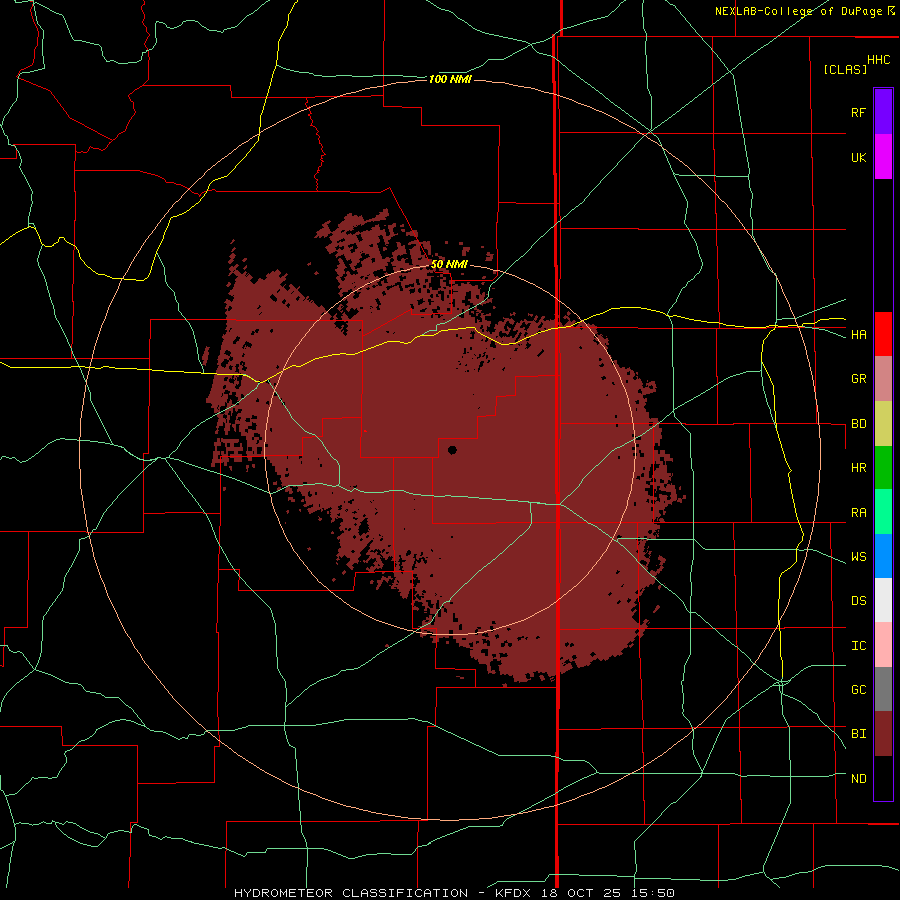
Task: Click the [CLAS] legend header
Action: click(x=845, y=69)
